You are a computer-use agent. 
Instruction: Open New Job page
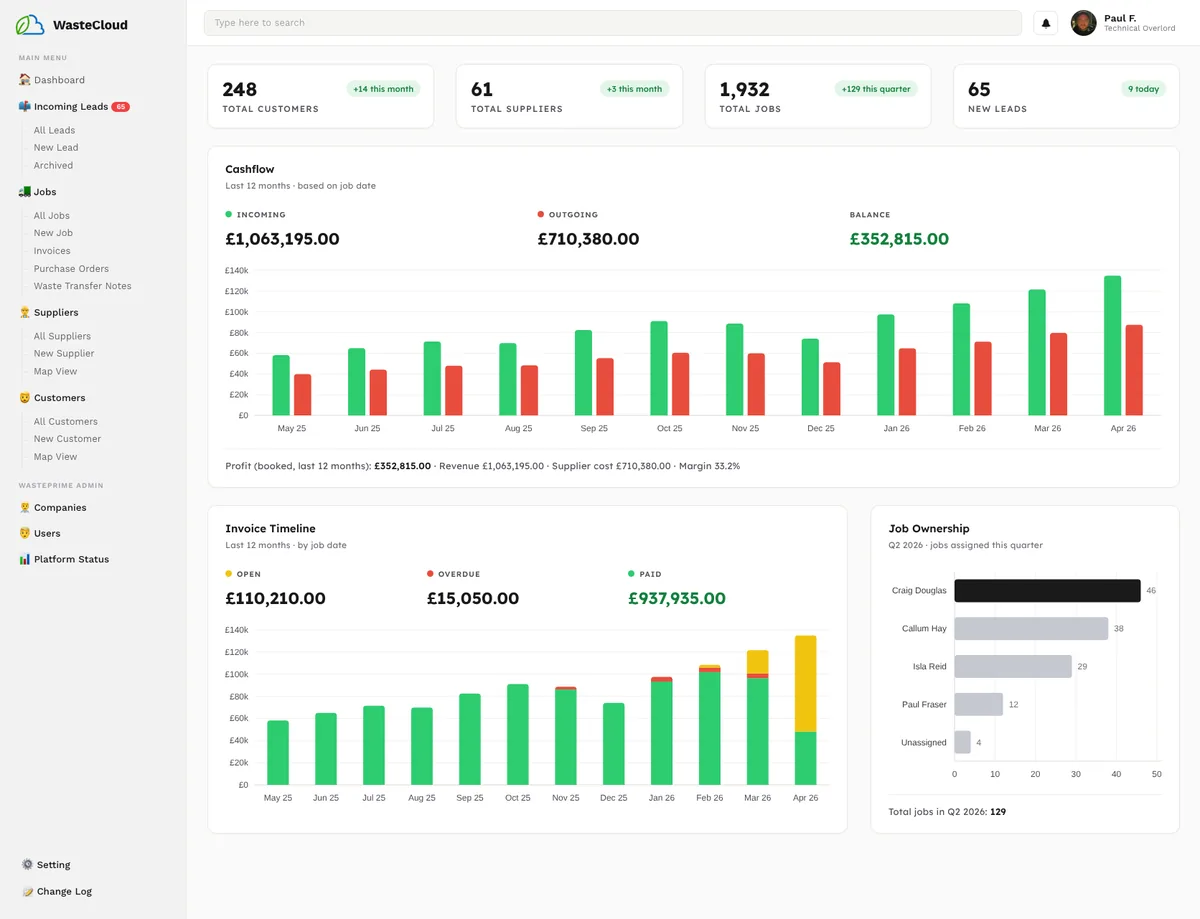tap(53, 233)
